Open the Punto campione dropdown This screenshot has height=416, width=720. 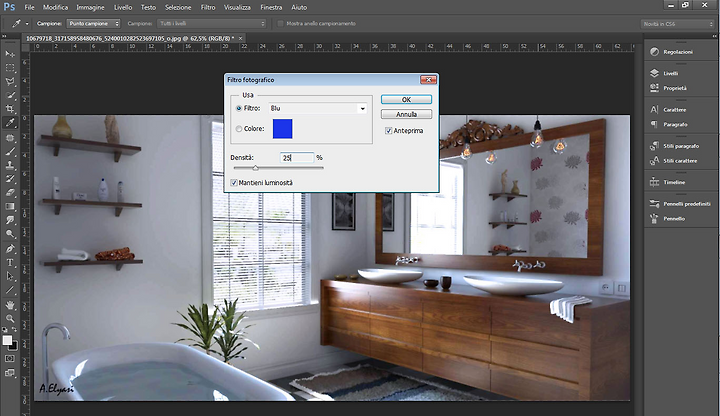[94, 23]
